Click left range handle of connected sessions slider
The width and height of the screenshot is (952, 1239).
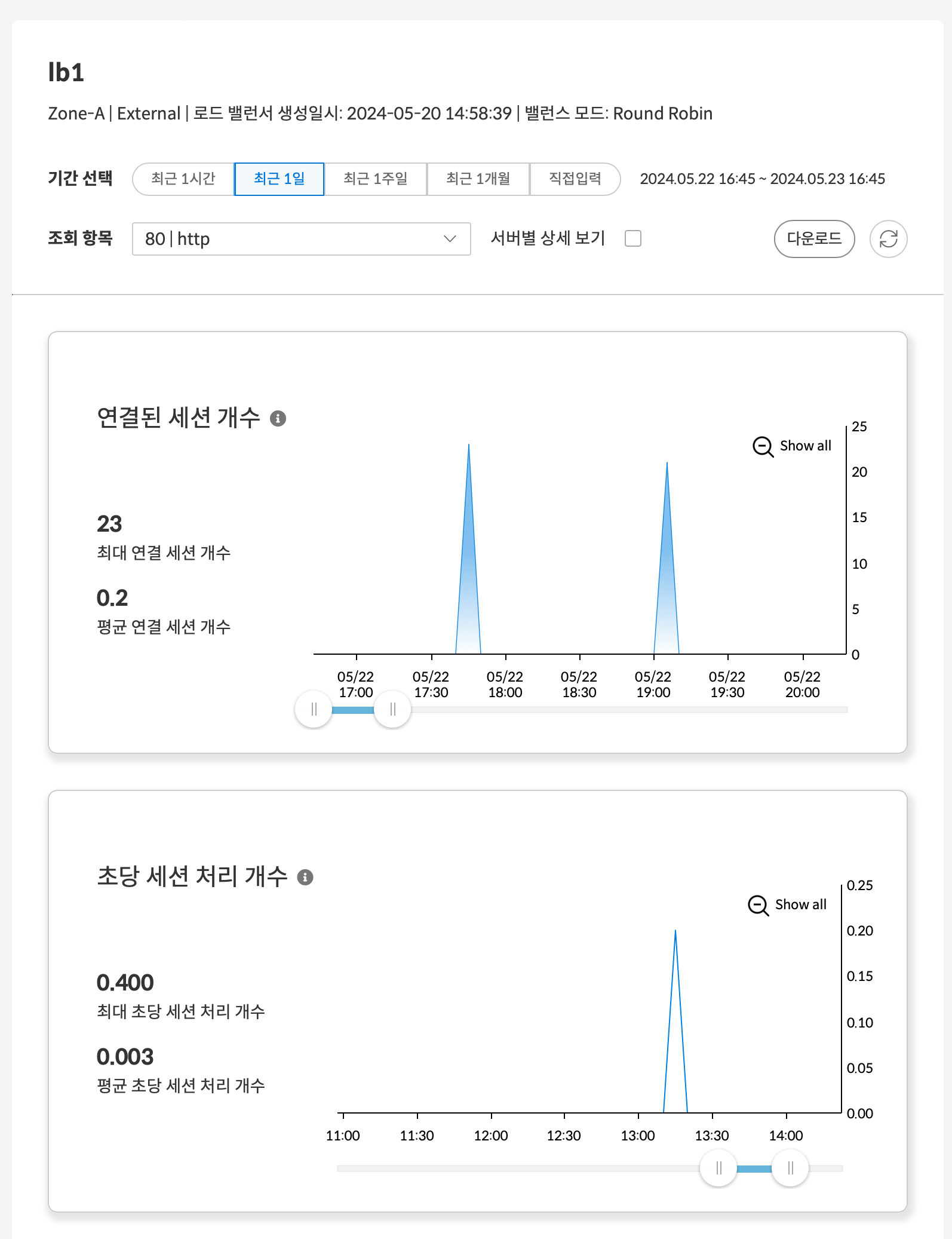click(x=314, y=709)
